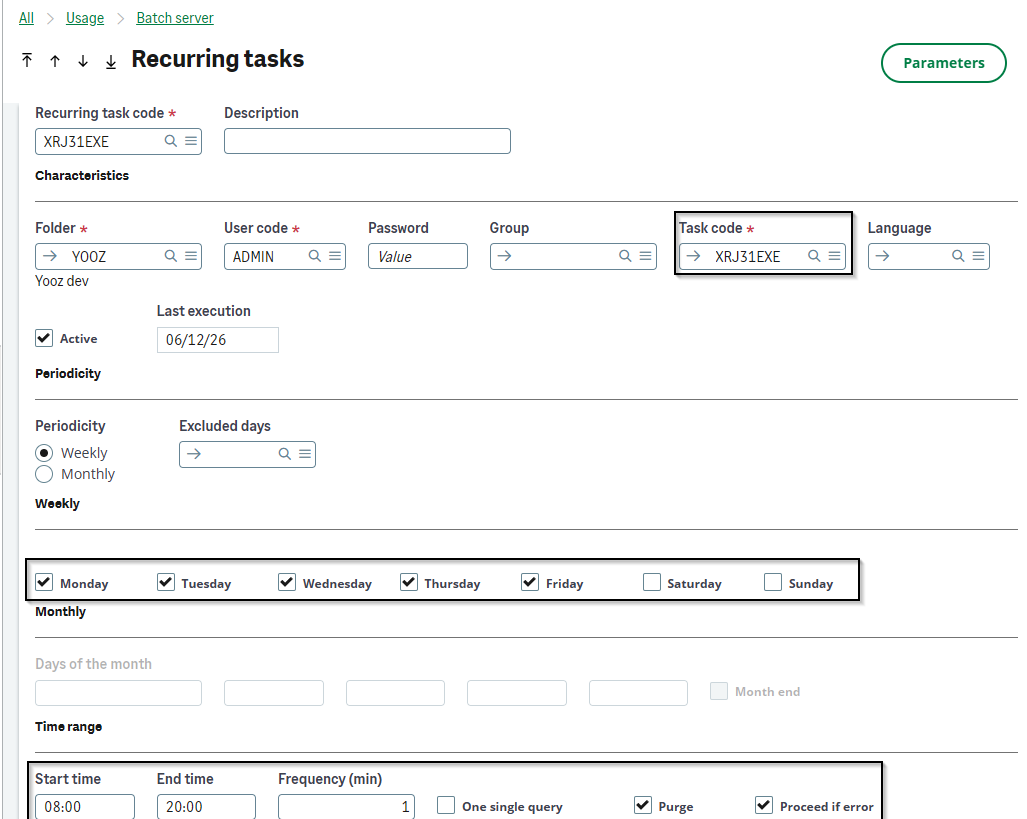Search icon in Task code field

click(x=814, y=256)
